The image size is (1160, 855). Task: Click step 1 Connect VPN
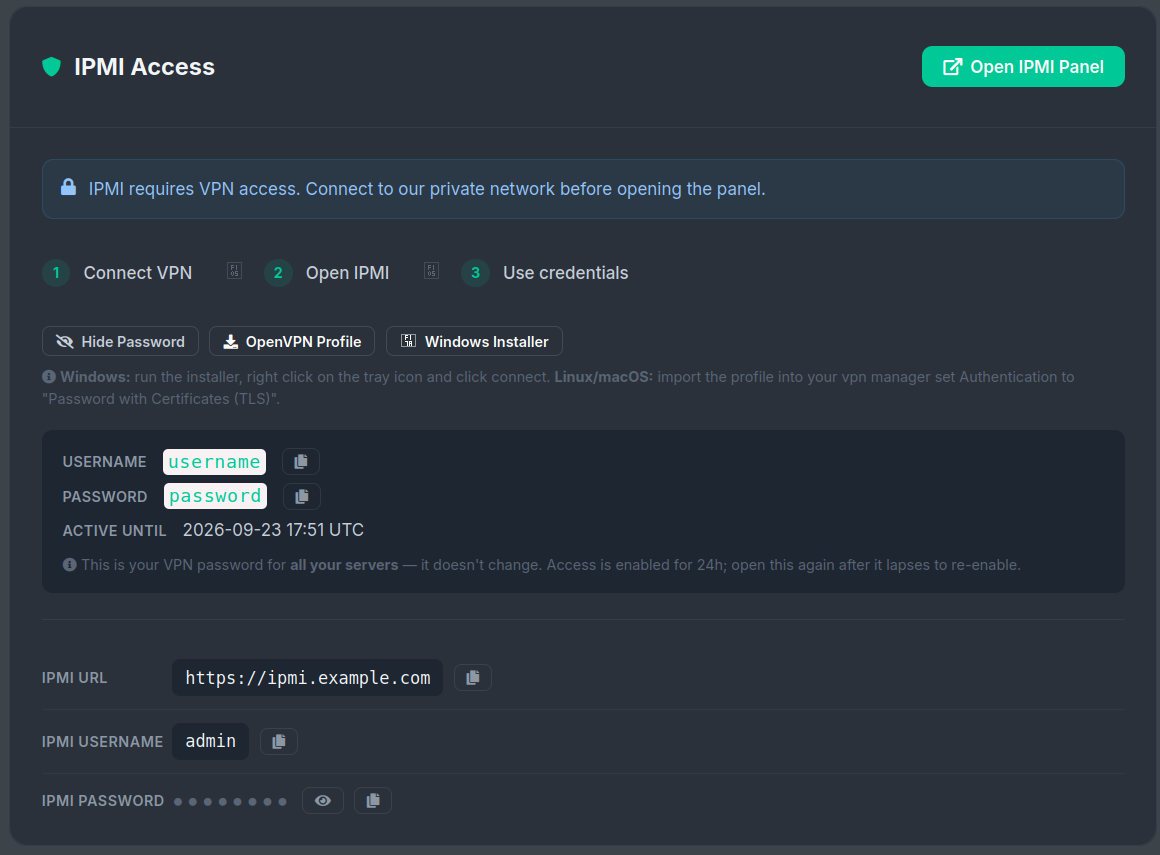coord(118,273)
